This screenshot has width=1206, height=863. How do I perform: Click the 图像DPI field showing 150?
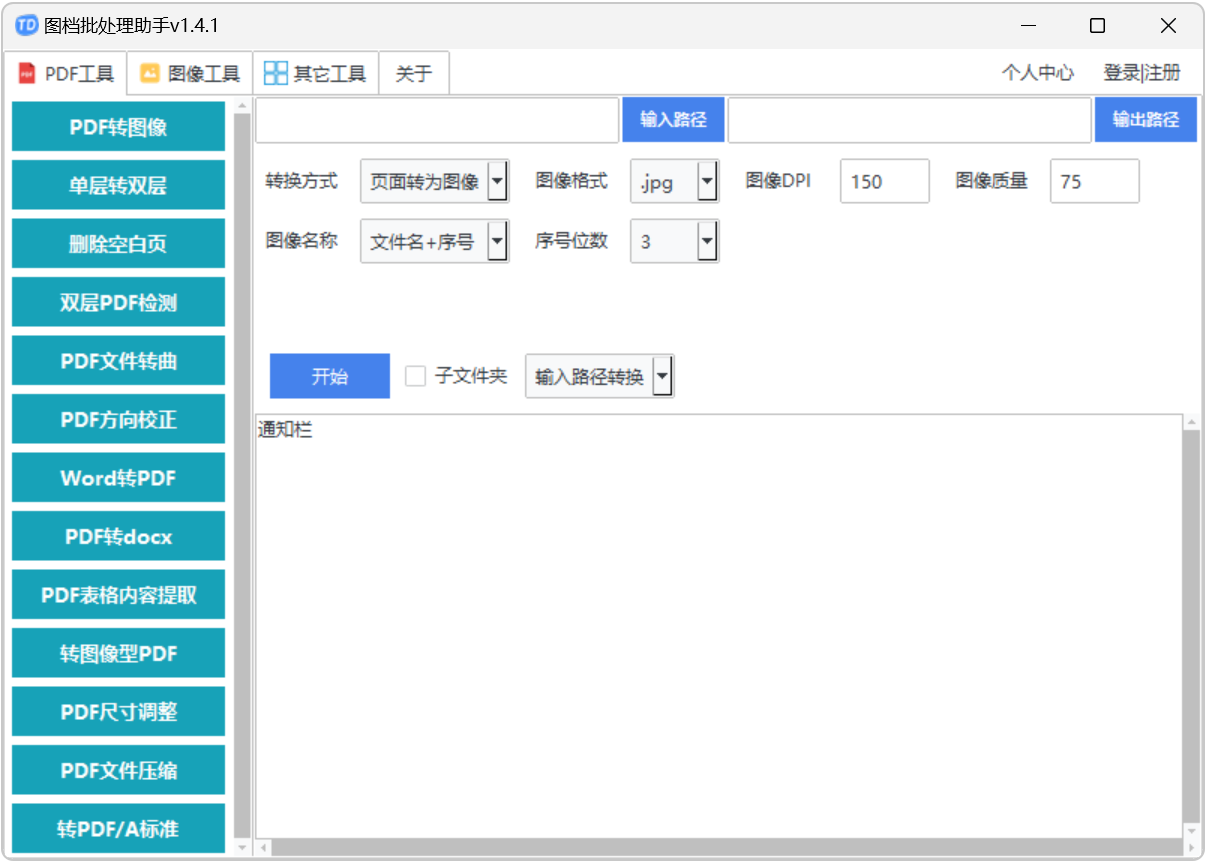[x=884, y=181]
